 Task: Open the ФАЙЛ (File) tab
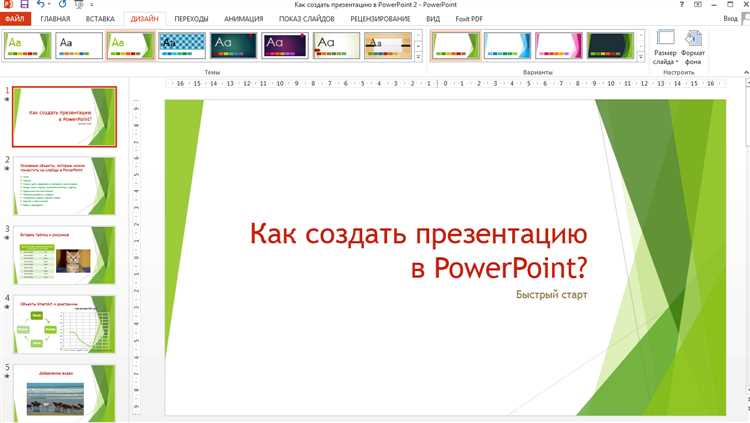(x=15, y=19)
